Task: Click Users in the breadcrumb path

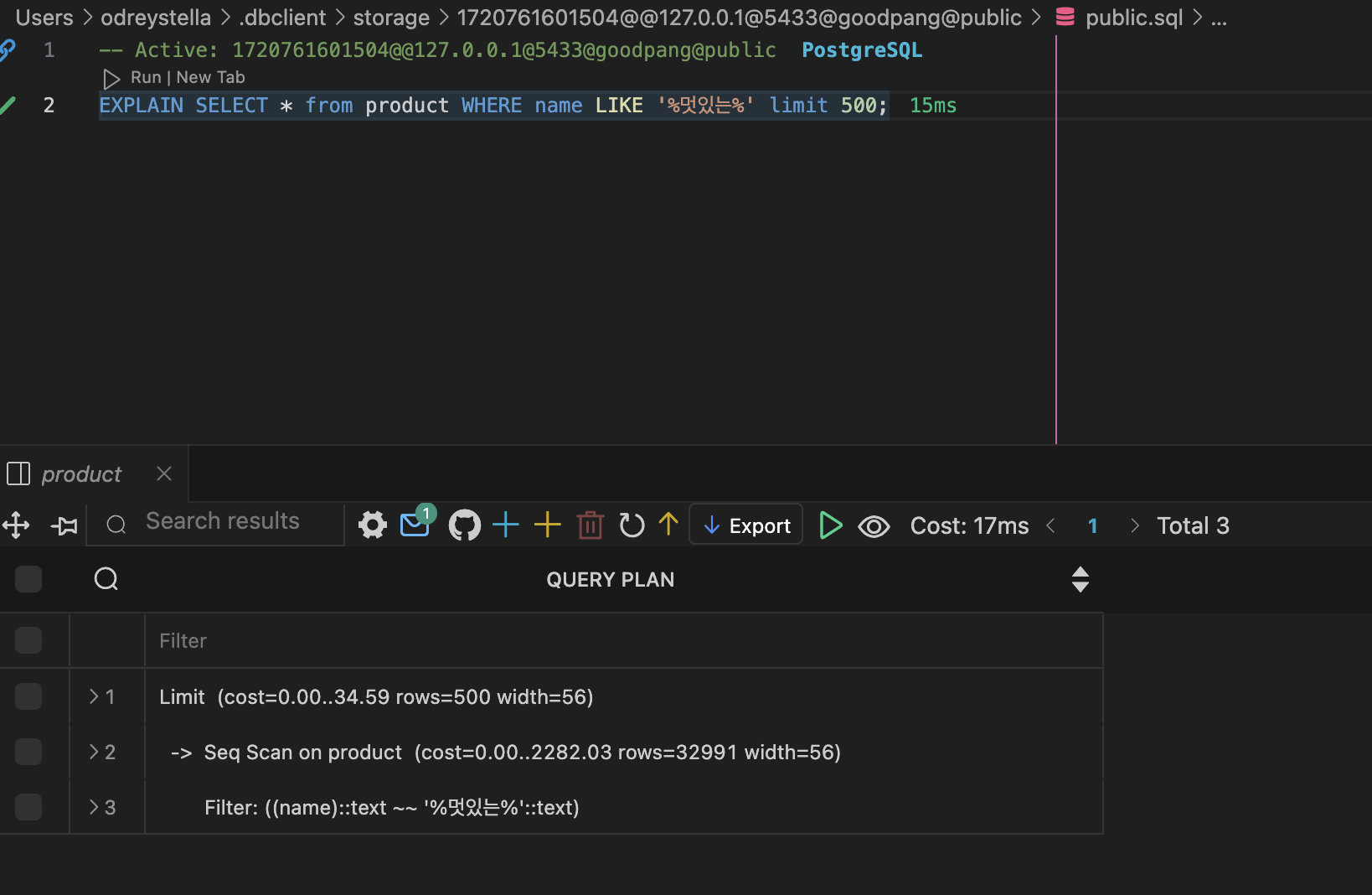Action: 44,18
